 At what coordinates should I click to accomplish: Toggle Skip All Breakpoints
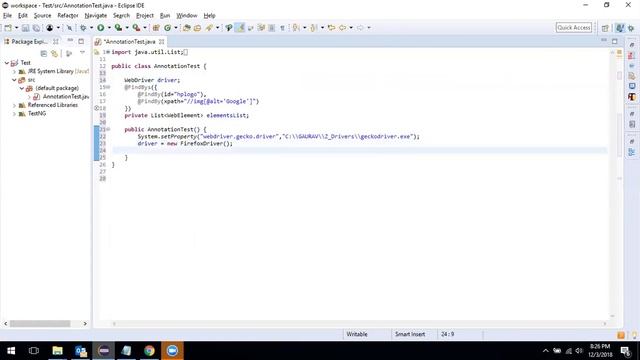pyautogui.click(x=69, y=28)
